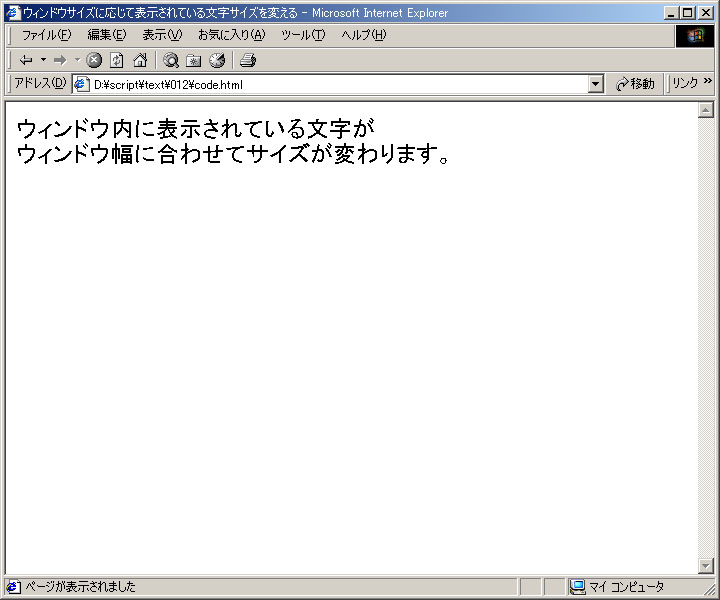Image resolution: width=720 pixels, height=600 pixels.
Task: Open the History toolbar icon
Action: tap(217, 60)
